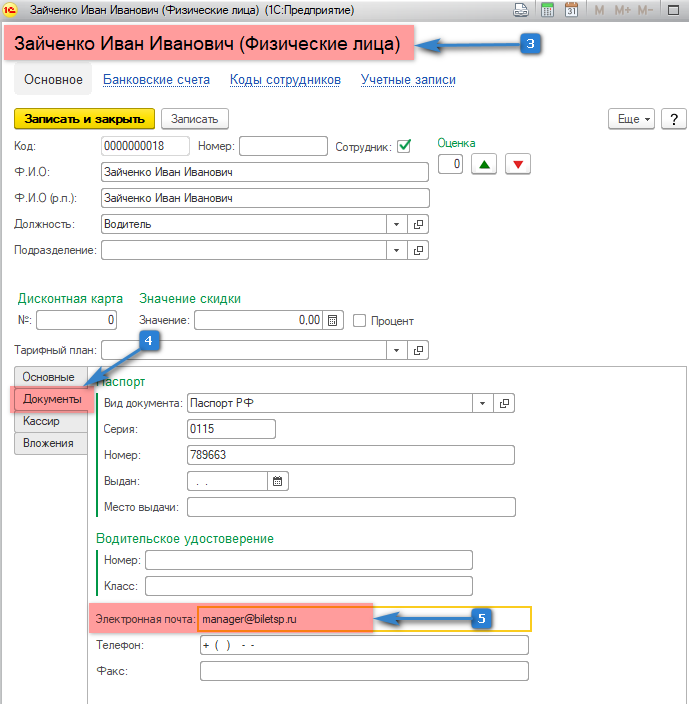
Task: Click the red down arrow to lower Оценка
Action: pyautogui.click(x=518, y=164)
